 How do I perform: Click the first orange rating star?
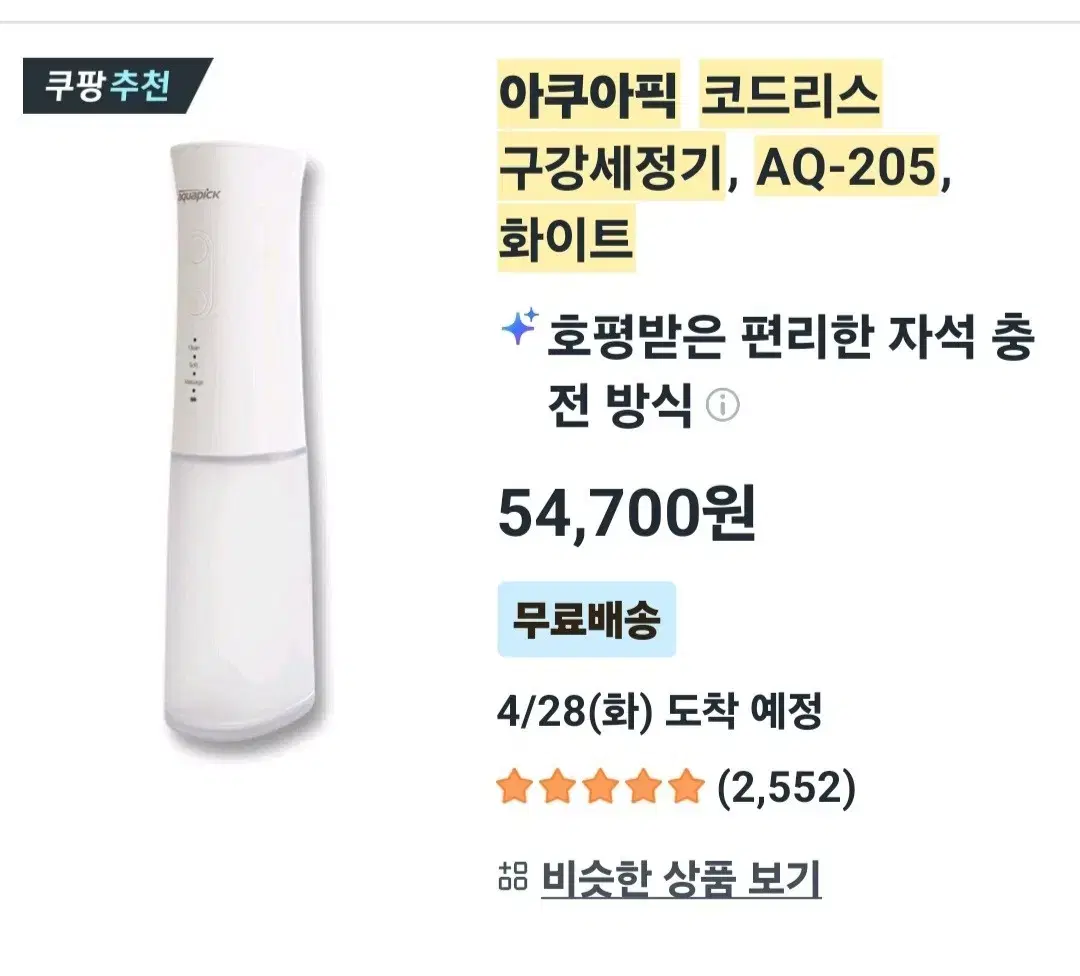pos(515,787)
